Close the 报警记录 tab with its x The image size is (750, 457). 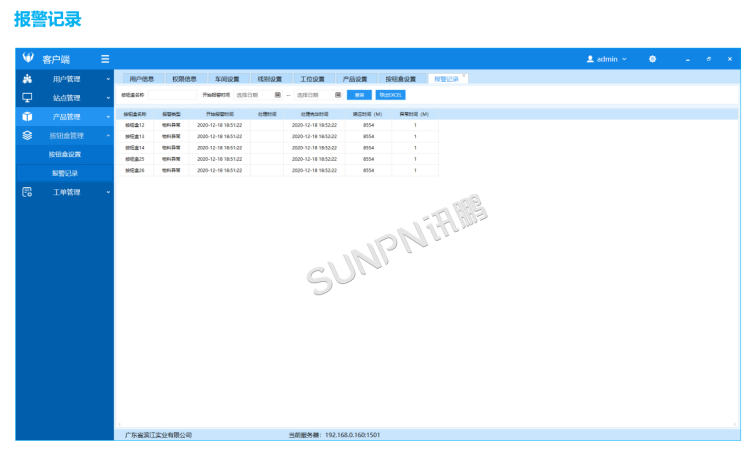[463, 76]
